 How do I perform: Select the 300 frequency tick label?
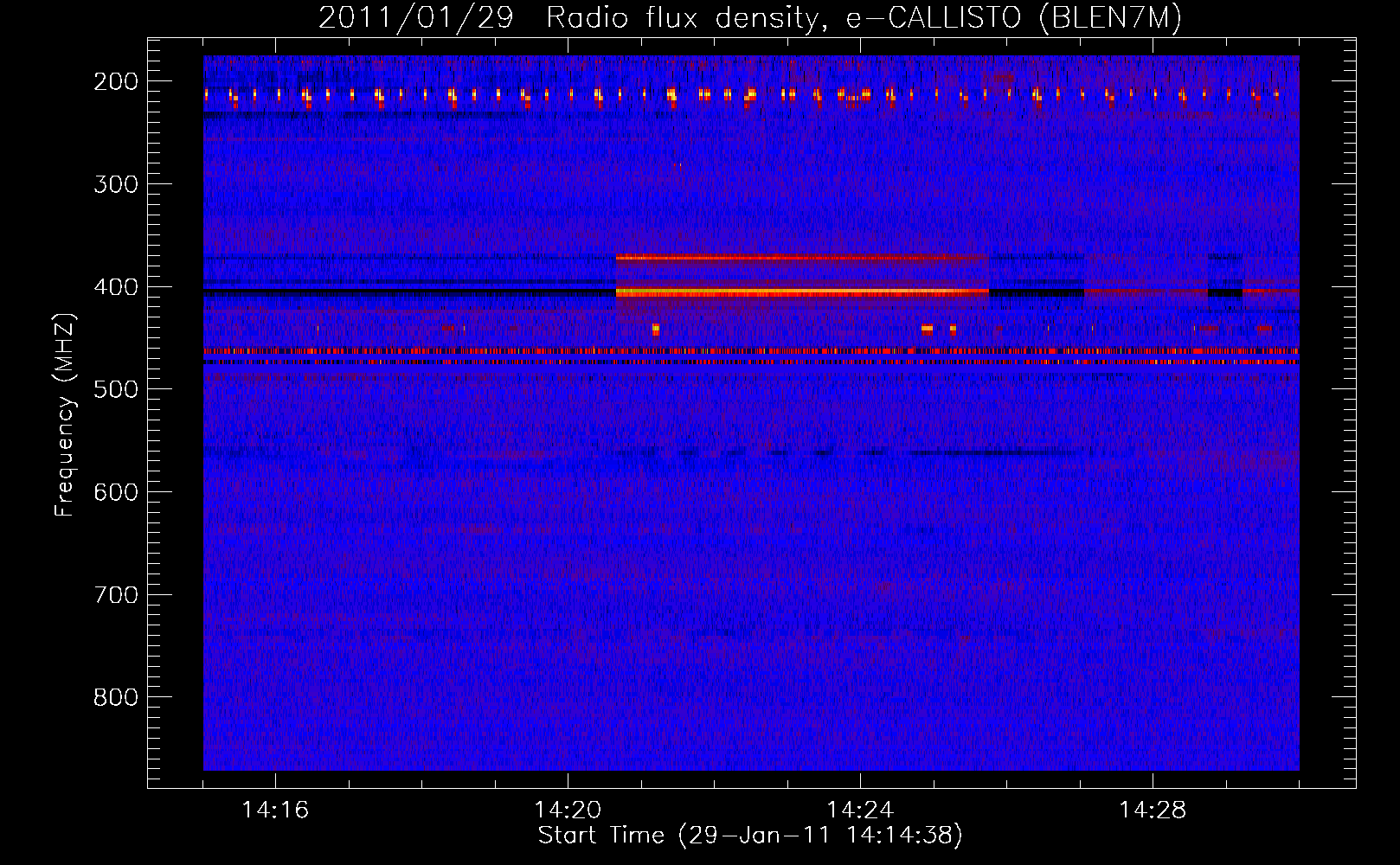pos(116,183)
